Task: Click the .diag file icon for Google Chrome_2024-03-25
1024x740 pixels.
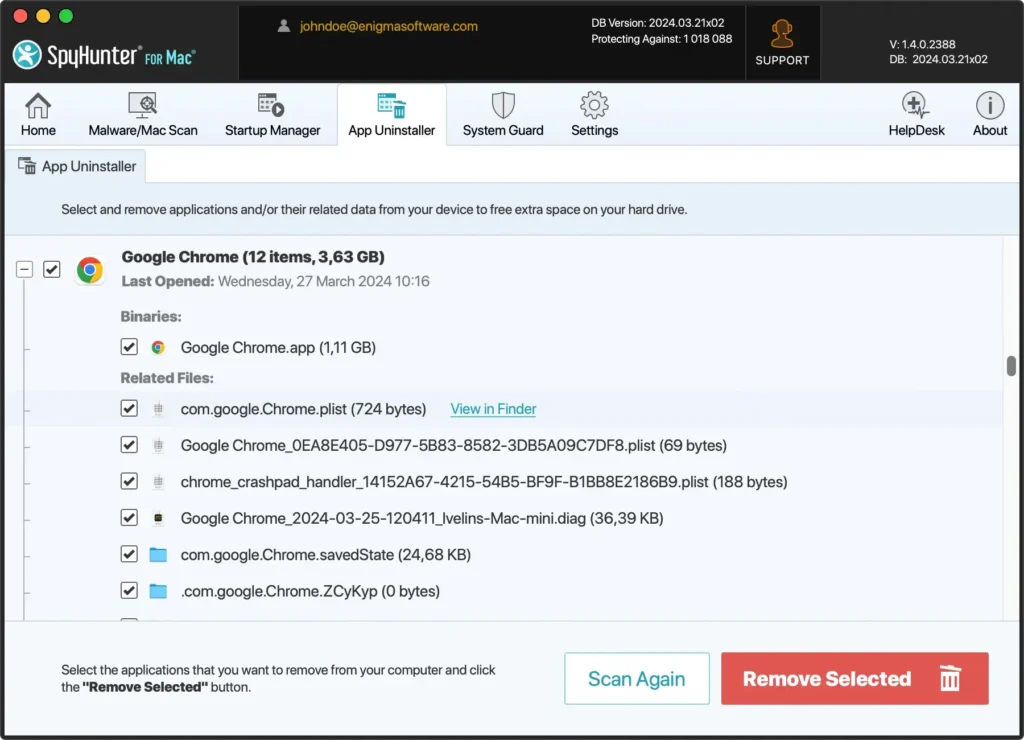Action: 158,519
